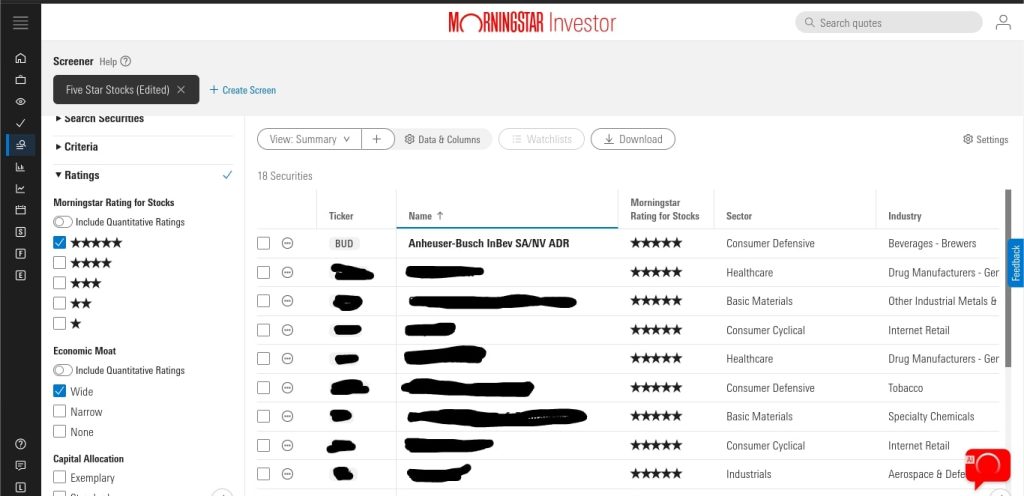Sort by the Sector column header
Image resolution: width=1024 pixels, height=496 pixels.
[739, 216]
